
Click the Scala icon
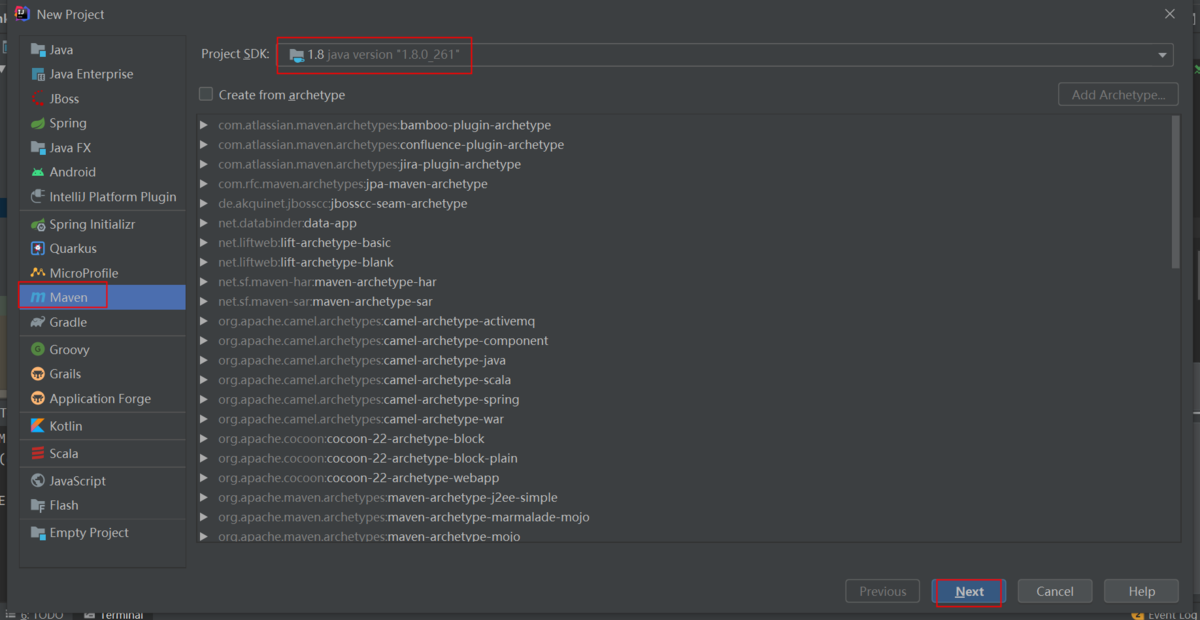pyautogui.click(x=38, y=453)
